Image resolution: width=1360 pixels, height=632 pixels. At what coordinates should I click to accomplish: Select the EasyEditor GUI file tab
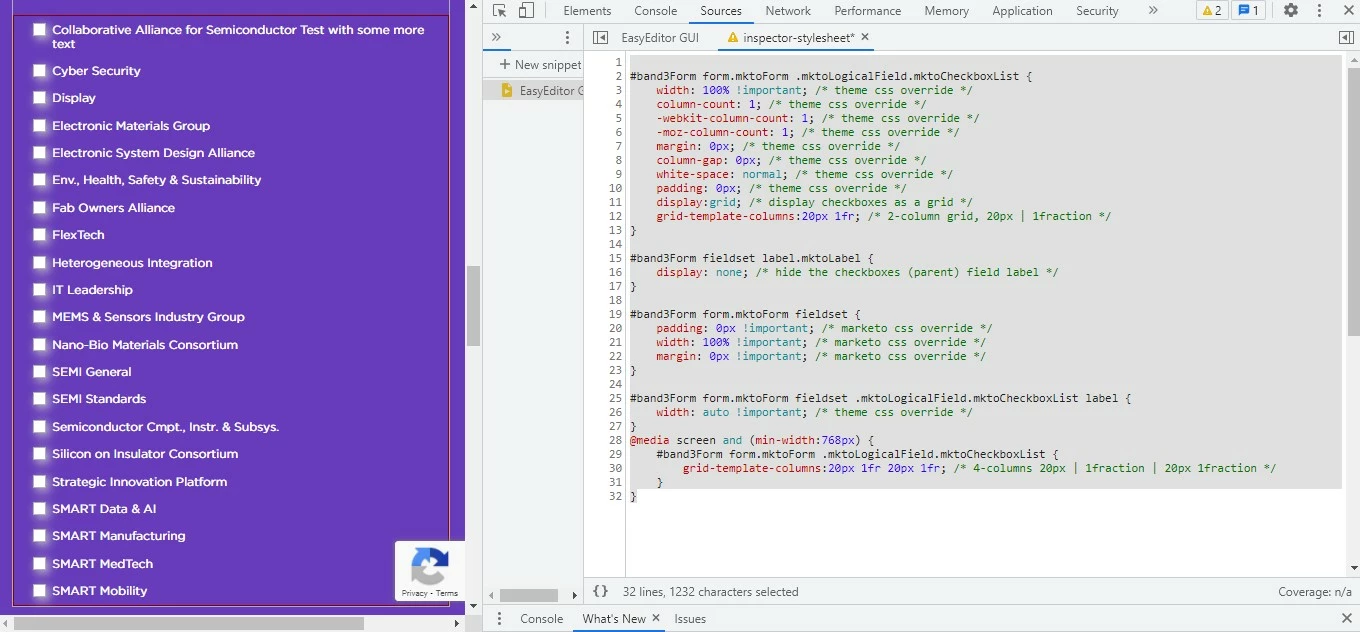tap(660, 38)
